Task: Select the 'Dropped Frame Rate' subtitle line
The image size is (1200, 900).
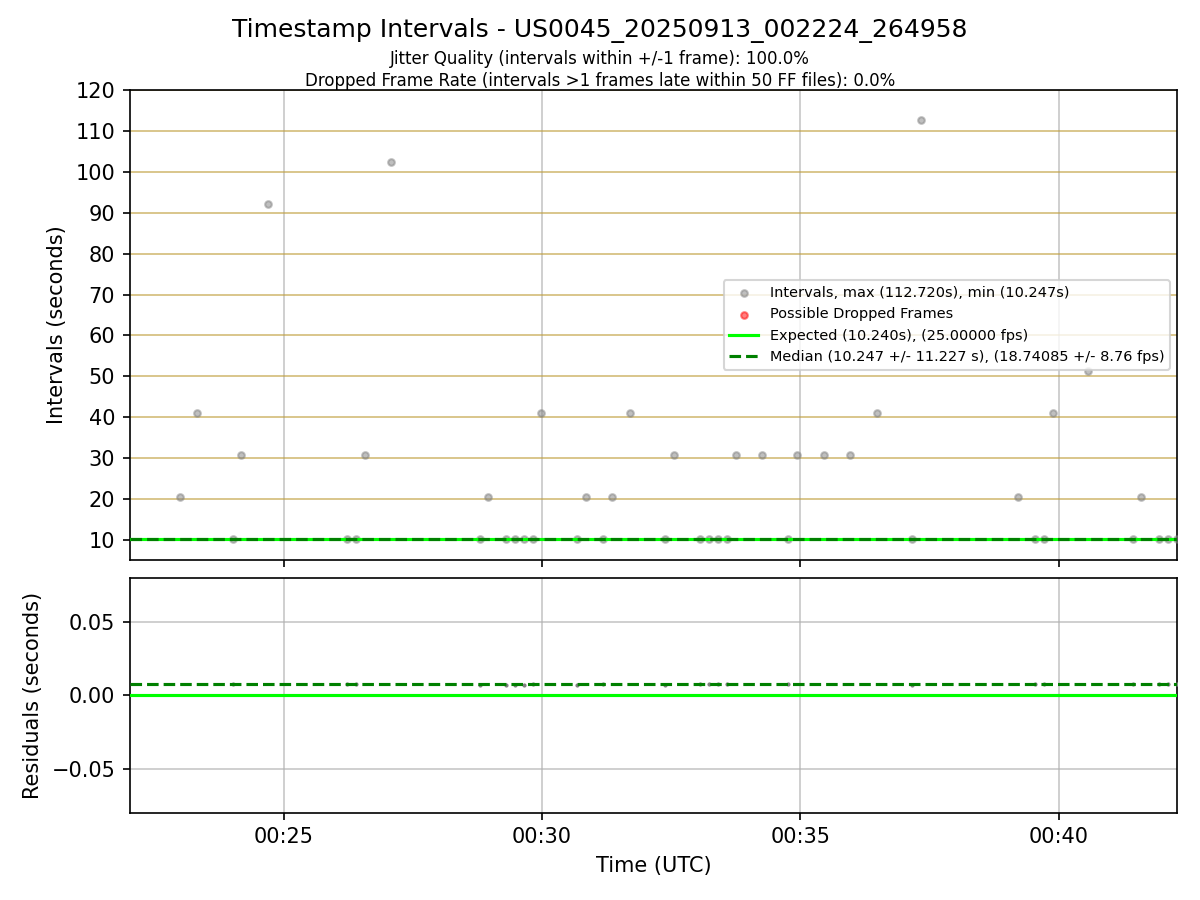Action: coord(599,80)
